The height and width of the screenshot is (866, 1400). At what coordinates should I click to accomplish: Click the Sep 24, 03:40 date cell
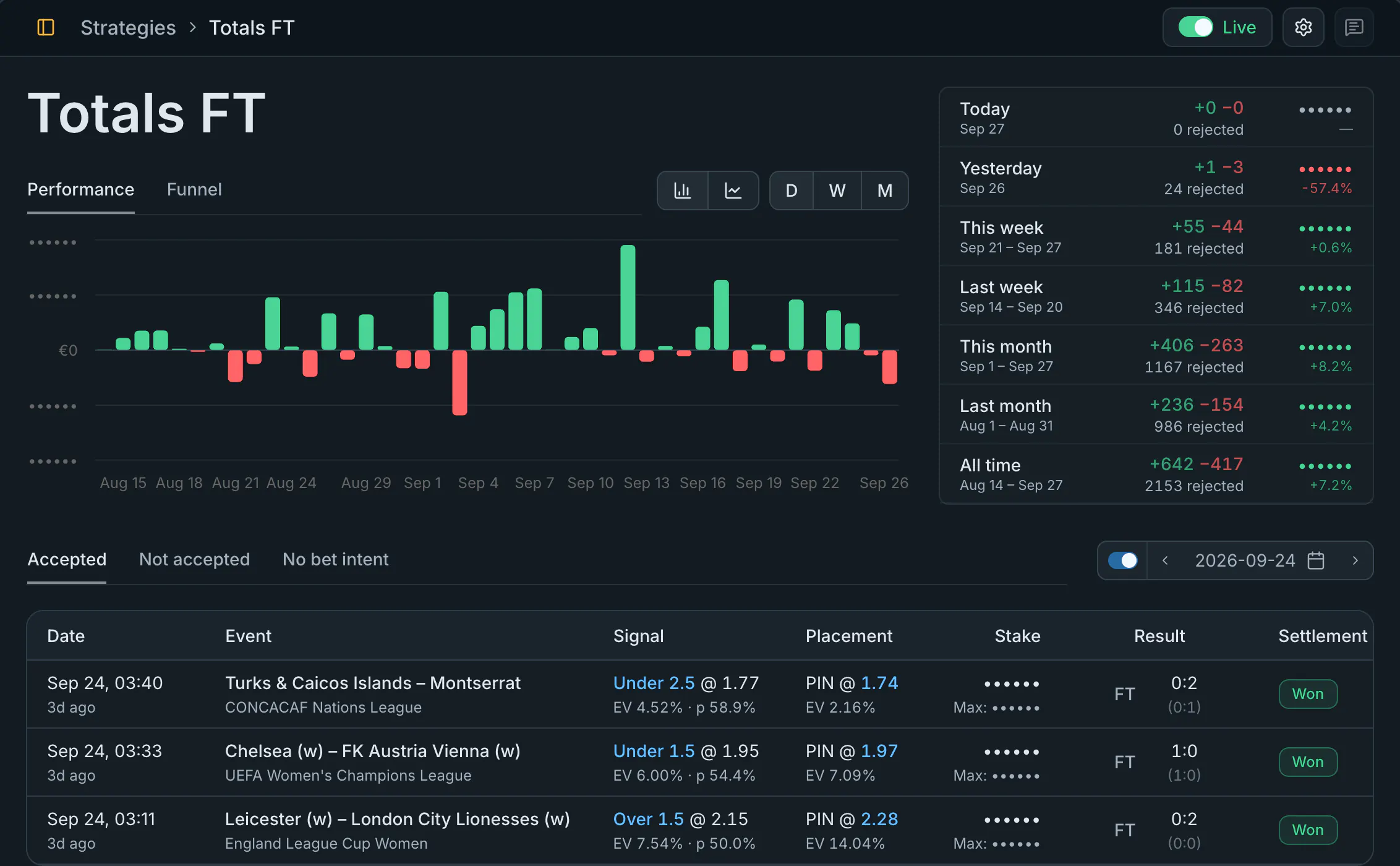point(105,683)
